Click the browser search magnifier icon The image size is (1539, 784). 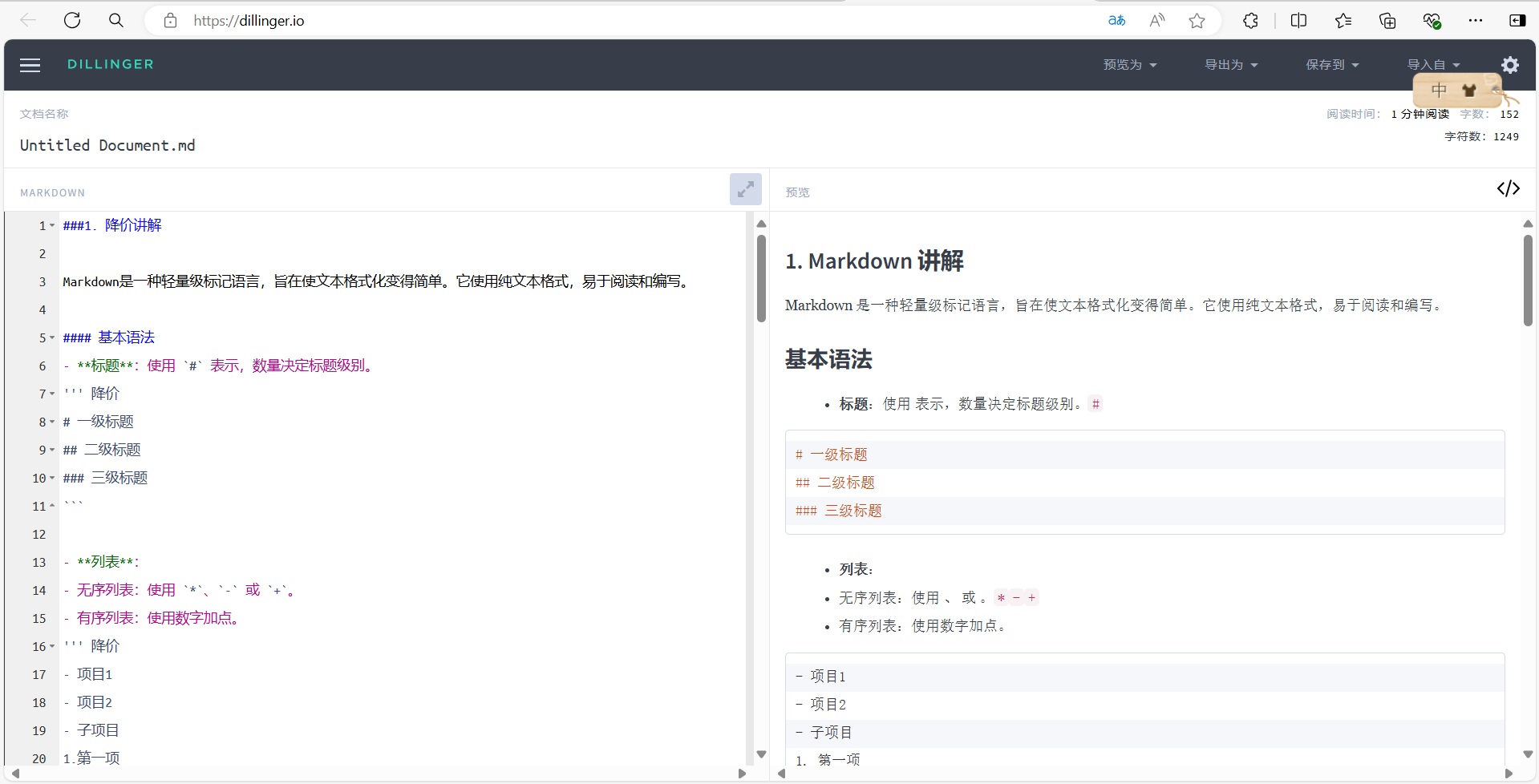click(116, 20)
